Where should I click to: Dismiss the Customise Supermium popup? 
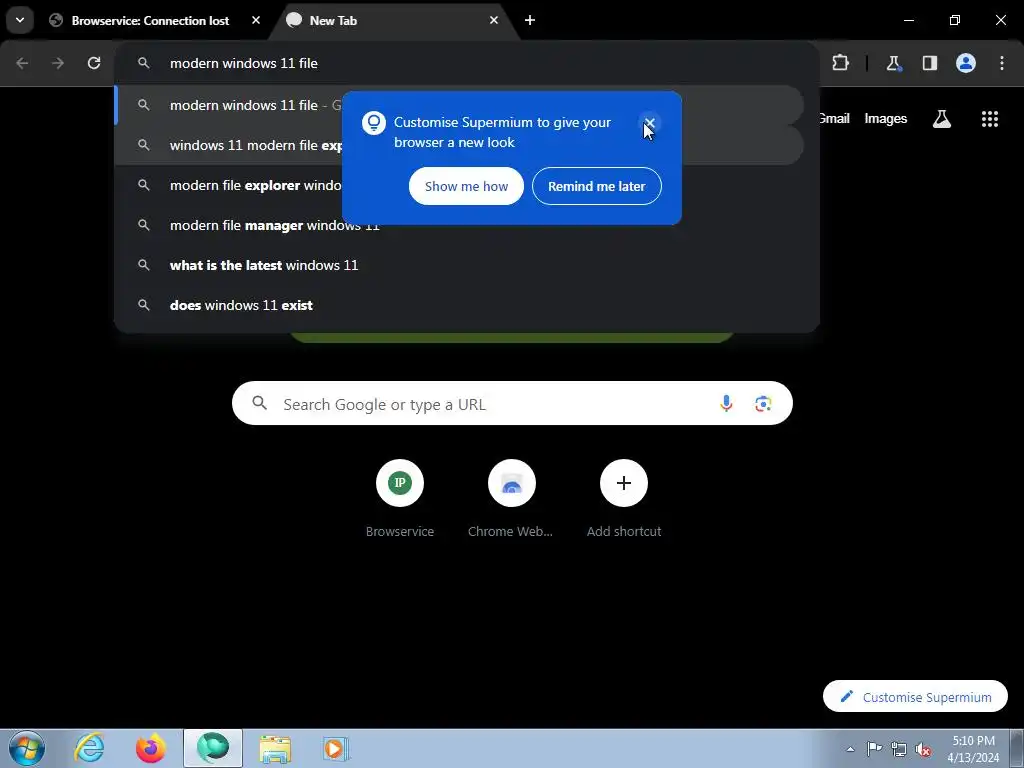pos(649,123)
